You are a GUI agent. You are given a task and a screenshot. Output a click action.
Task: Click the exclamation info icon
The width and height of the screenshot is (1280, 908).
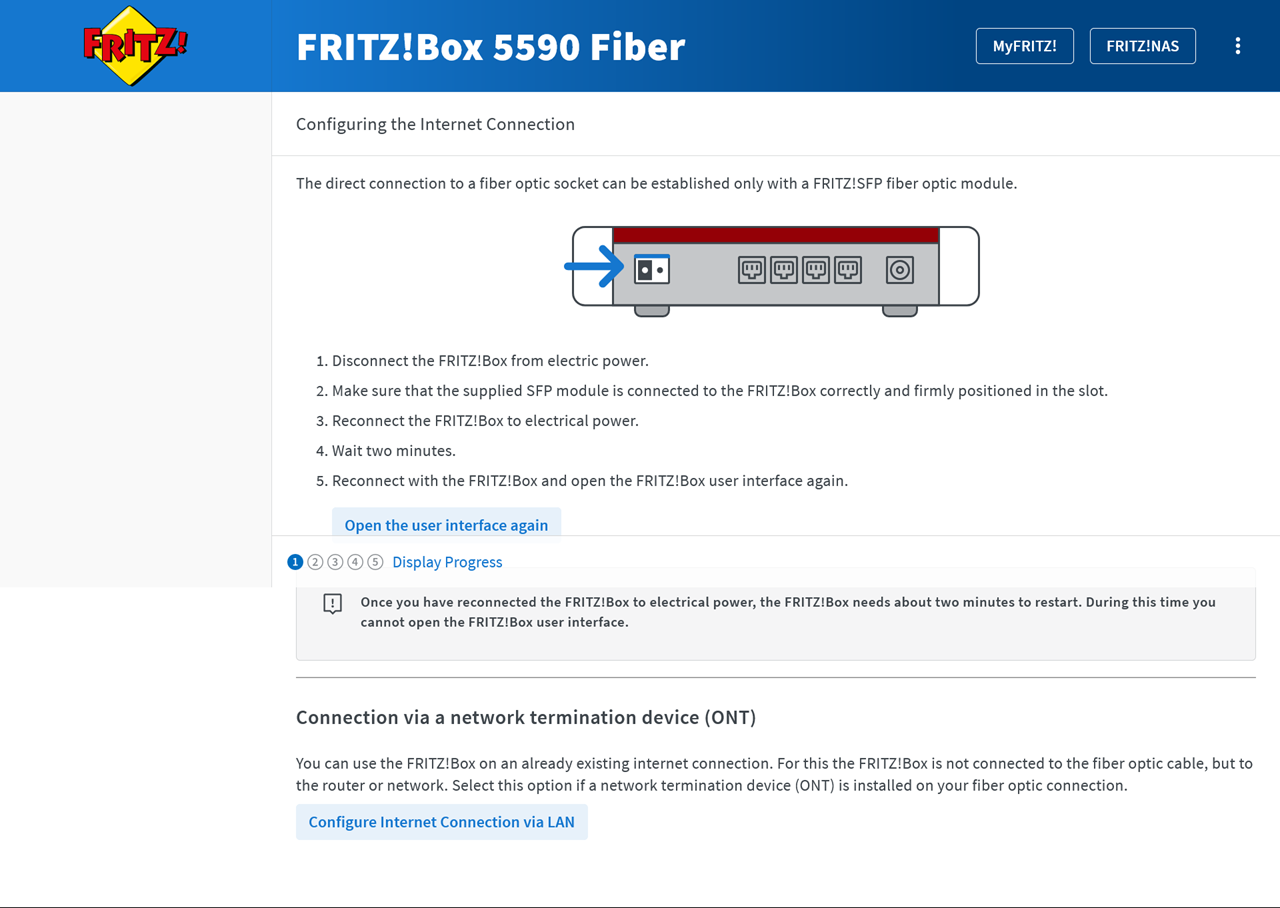(x=333, y=603)
